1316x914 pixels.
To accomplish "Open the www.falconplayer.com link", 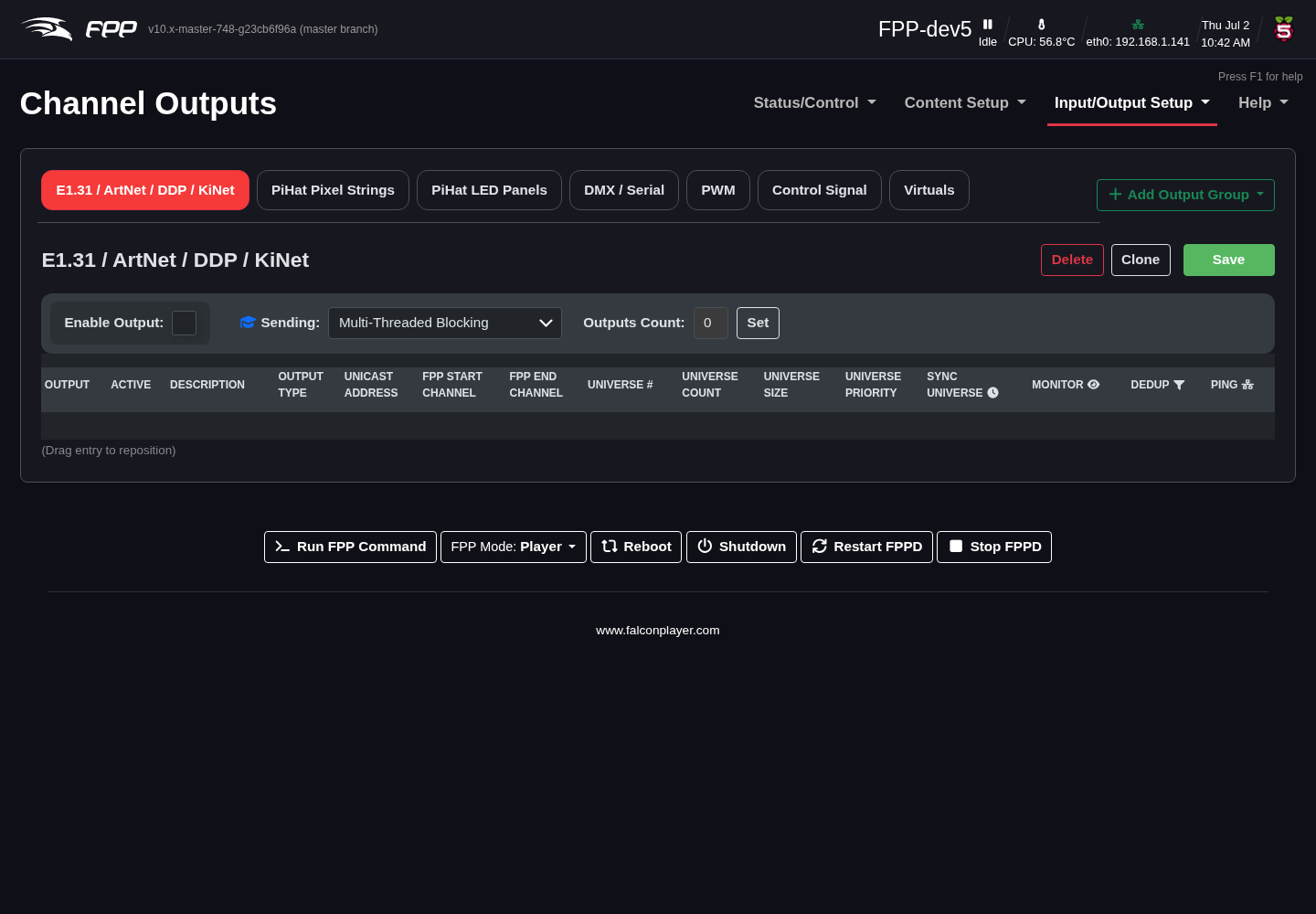I will click(658, 631).
